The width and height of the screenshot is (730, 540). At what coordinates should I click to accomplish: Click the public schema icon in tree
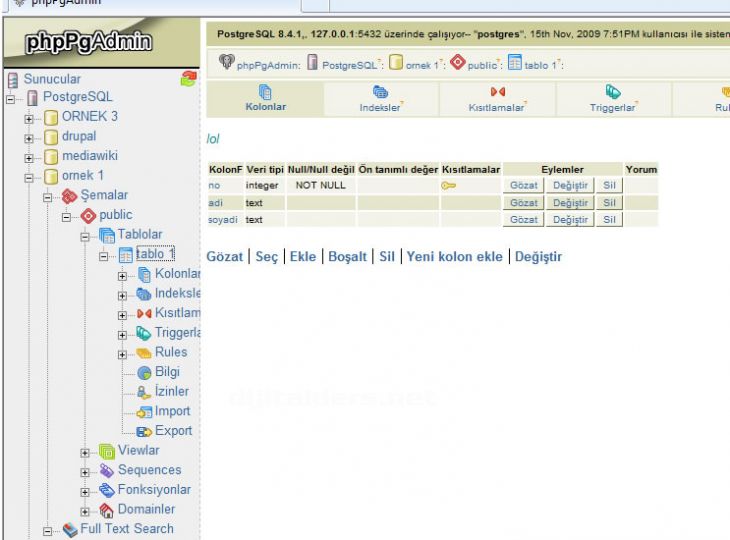point(88,216)
